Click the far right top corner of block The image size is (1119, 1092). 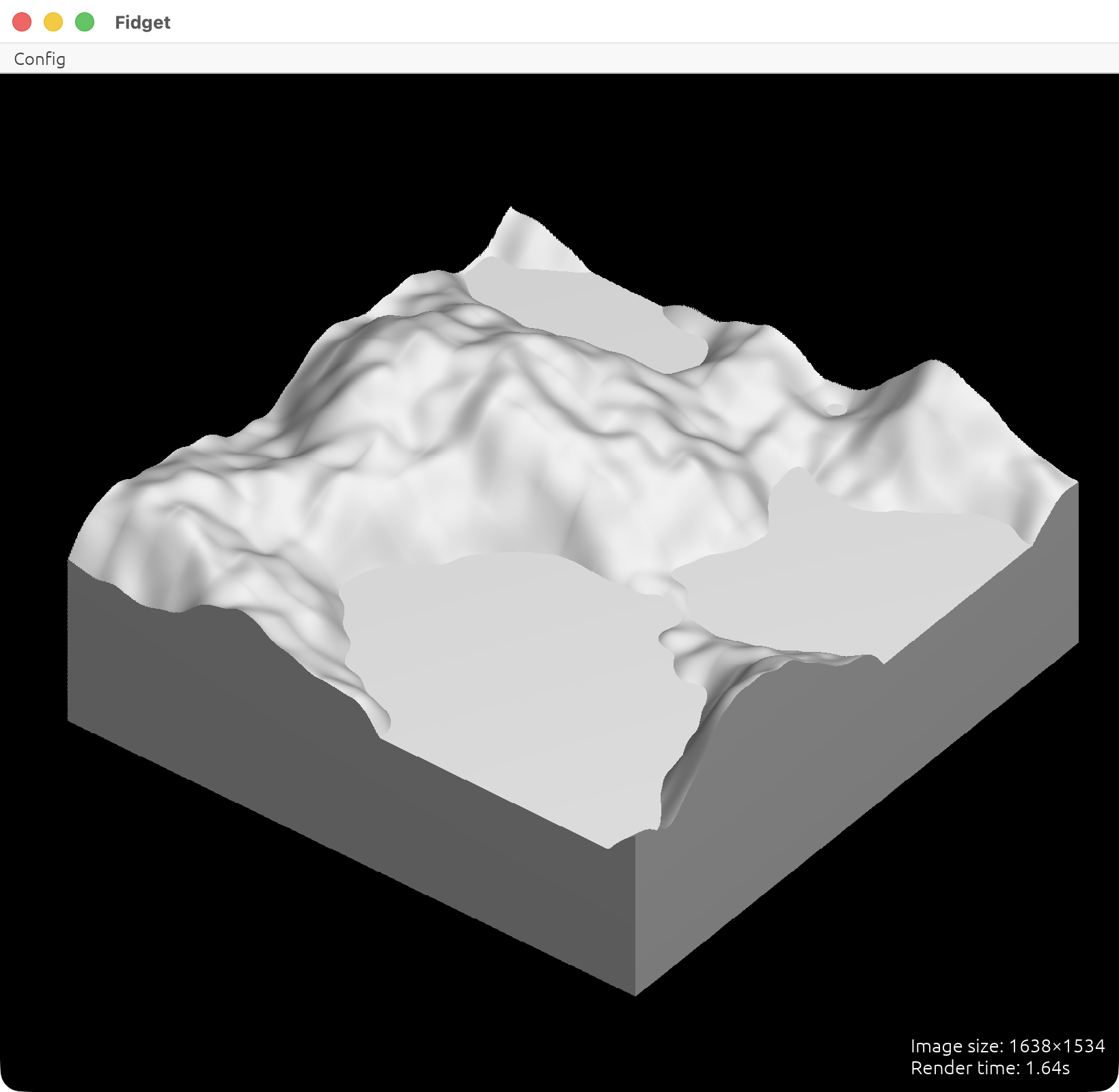coord(1077,482)
